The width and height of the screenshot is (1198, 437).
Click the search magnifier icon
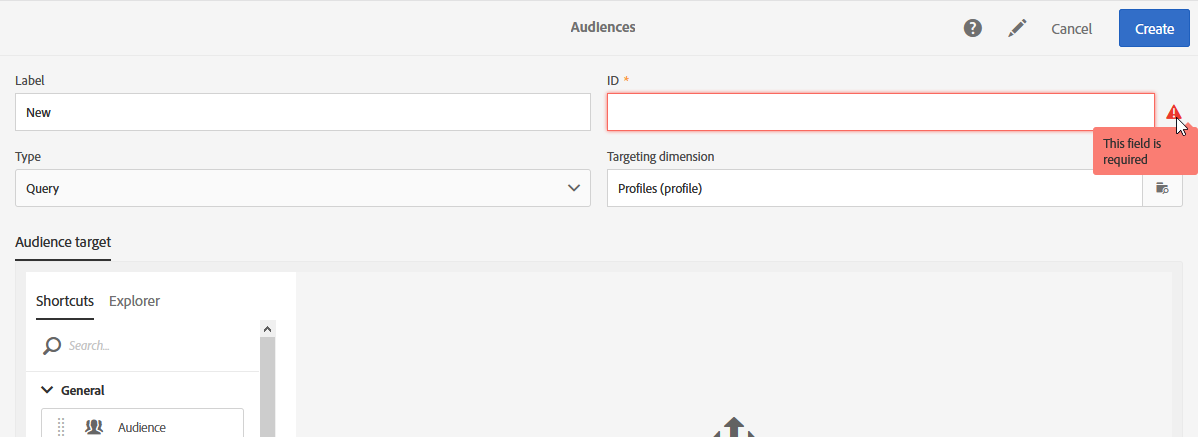[52, 346]
